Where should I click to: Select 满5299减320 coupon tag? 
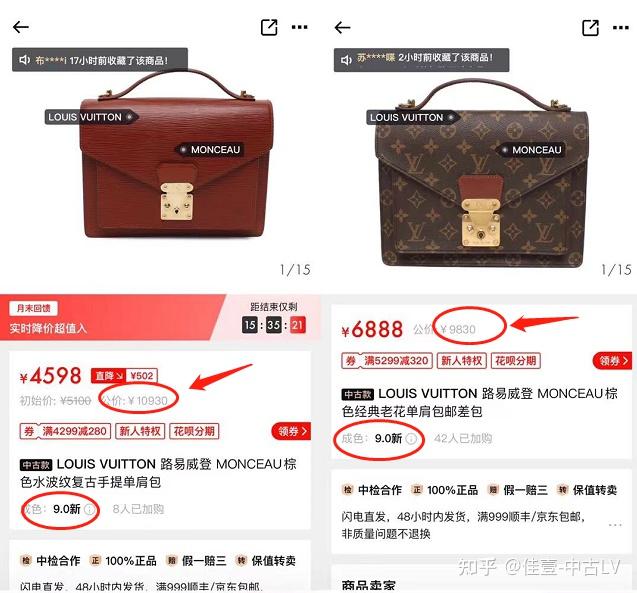click(387, 361)
